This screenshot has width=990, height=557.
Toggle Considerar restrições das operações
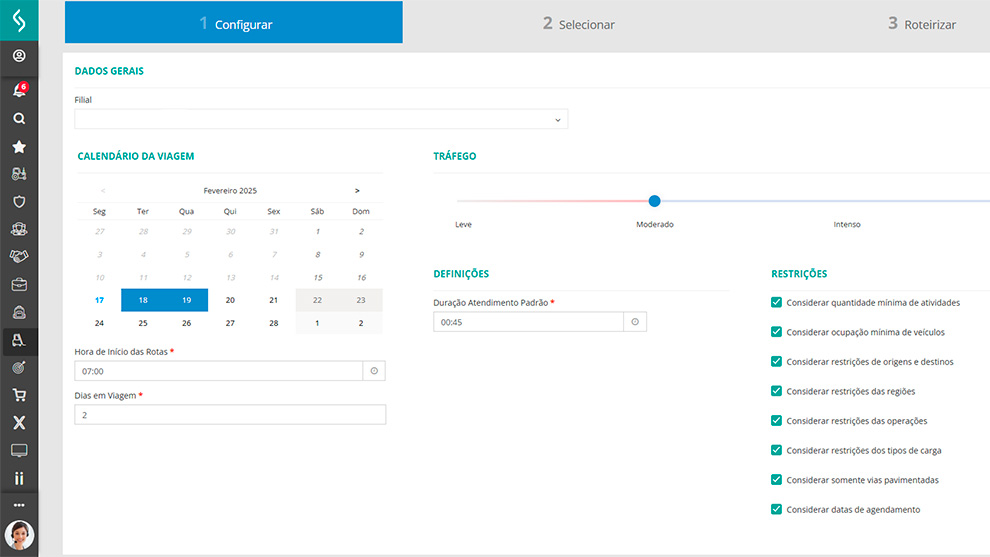pos(777,421)
